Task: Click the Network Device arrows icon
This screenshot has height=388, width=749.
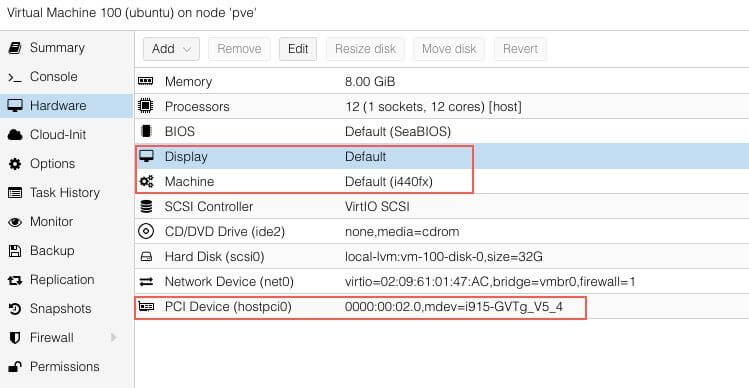Action: 146,282
